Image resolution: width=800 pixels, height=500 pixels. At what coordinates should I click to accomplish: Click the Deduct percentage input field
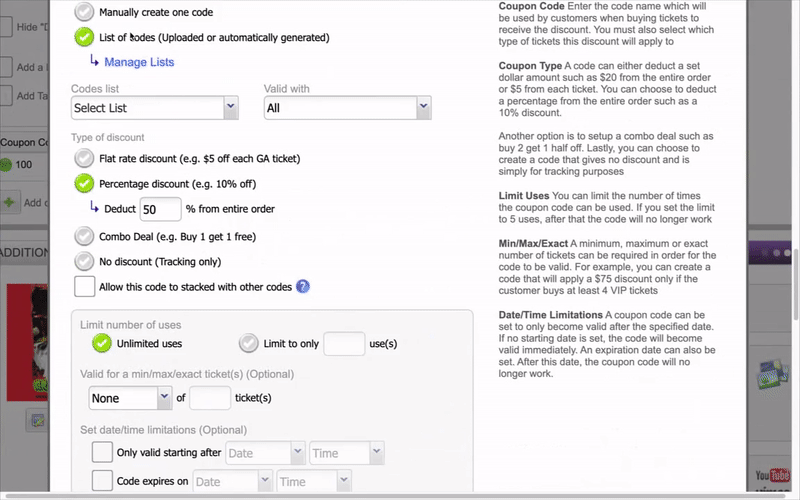click(160, 209)
